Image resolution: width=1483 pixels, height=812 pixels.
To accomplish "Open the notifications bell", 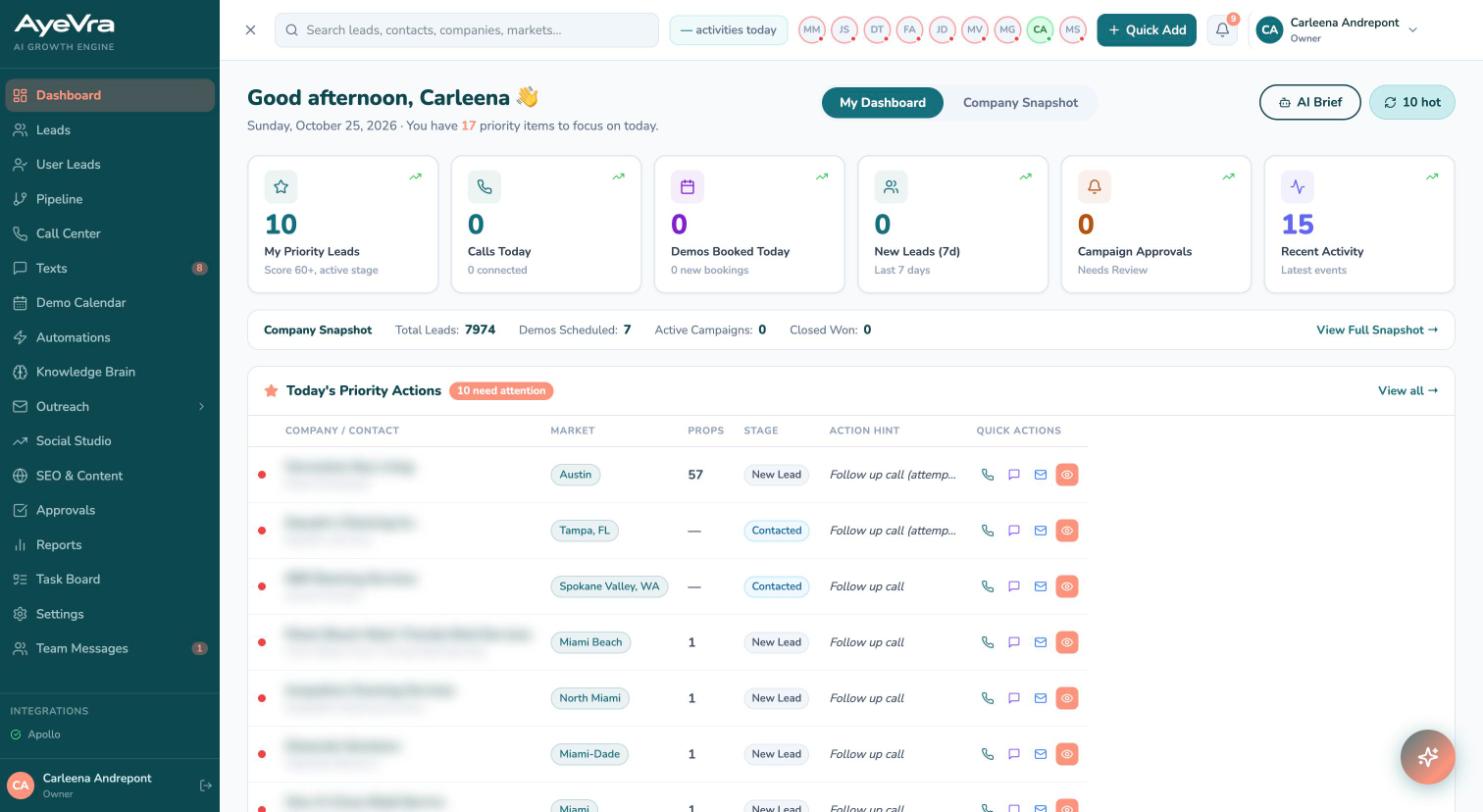I will 1222,30.
